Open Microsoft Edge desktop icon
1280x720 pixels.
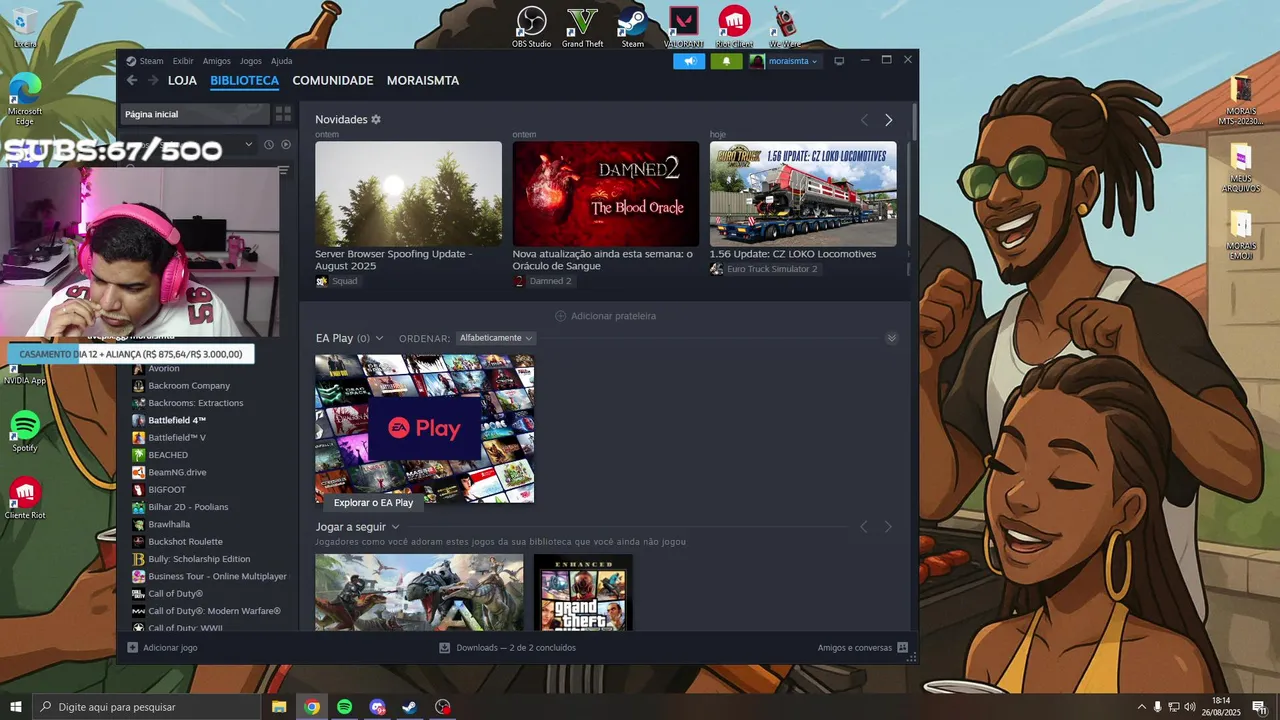click(x=25, y=98)
